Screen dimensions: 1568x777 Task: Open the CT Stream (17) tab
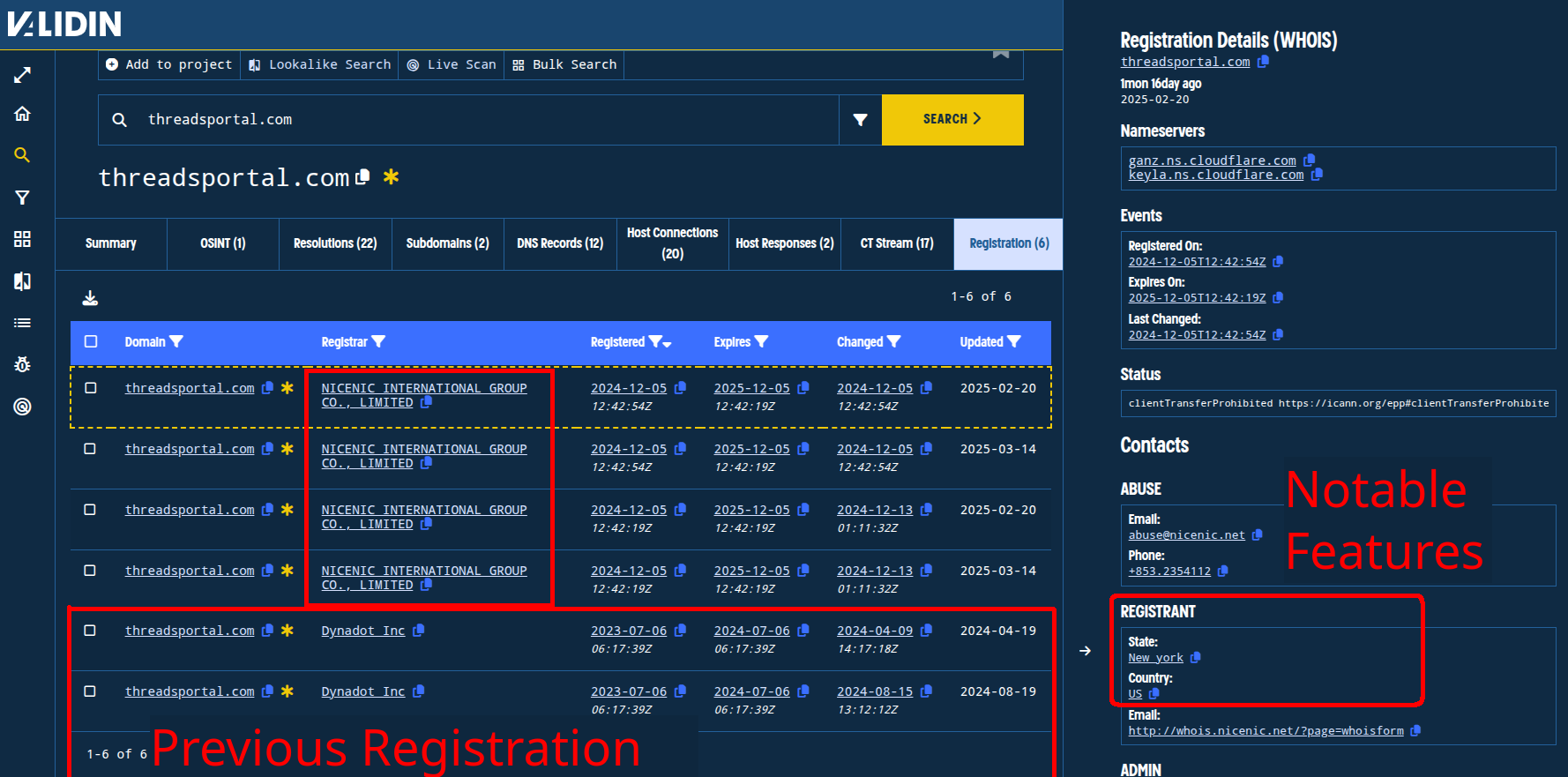(897, 243)
